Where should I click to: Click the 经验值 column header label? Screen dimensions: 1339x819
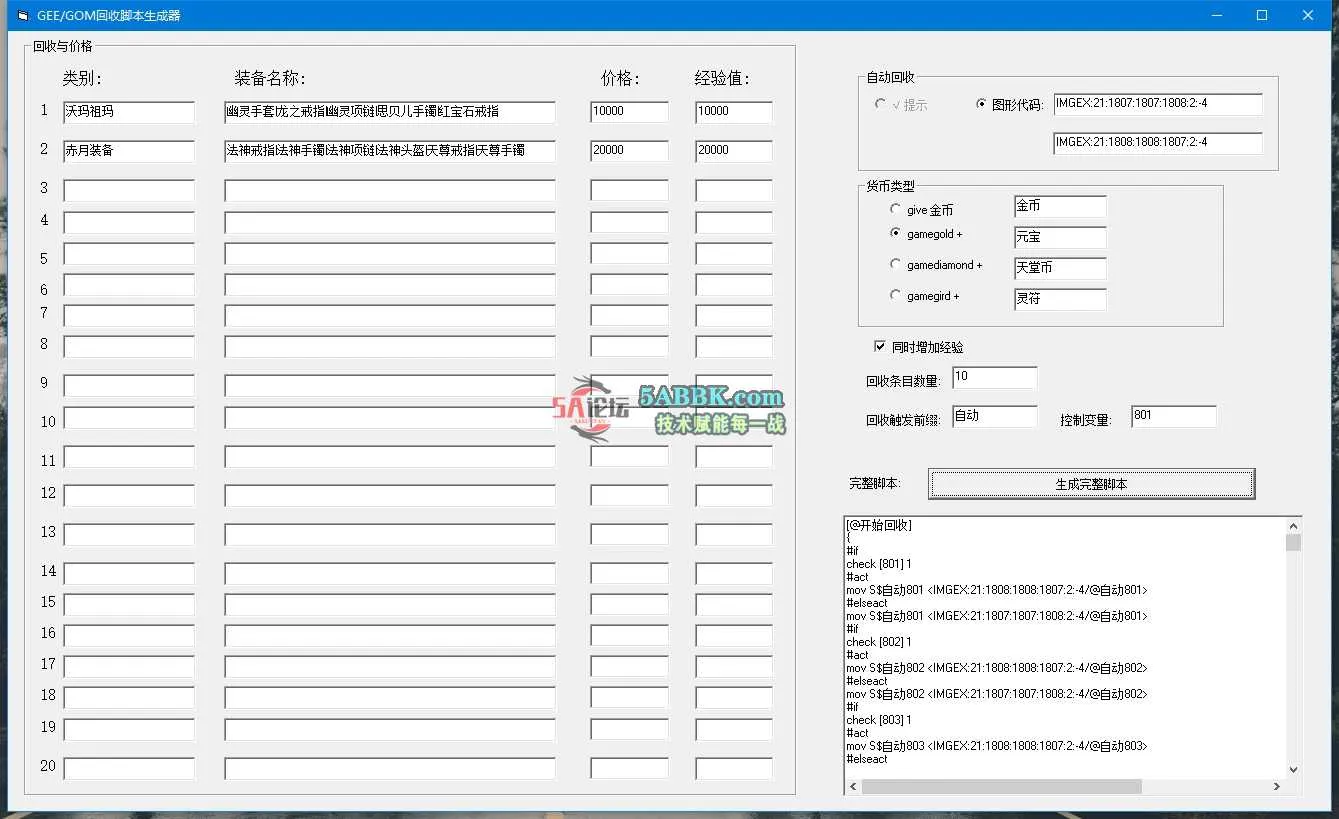pyautogui.click(x=722, y=78)
